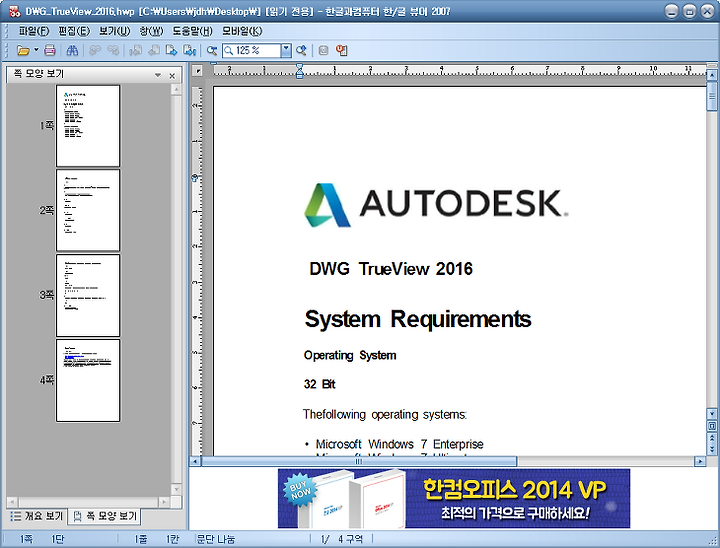The image size is (720, 548).
Task: Click document horizontal scroll left arrow
Action: (195, 461)
